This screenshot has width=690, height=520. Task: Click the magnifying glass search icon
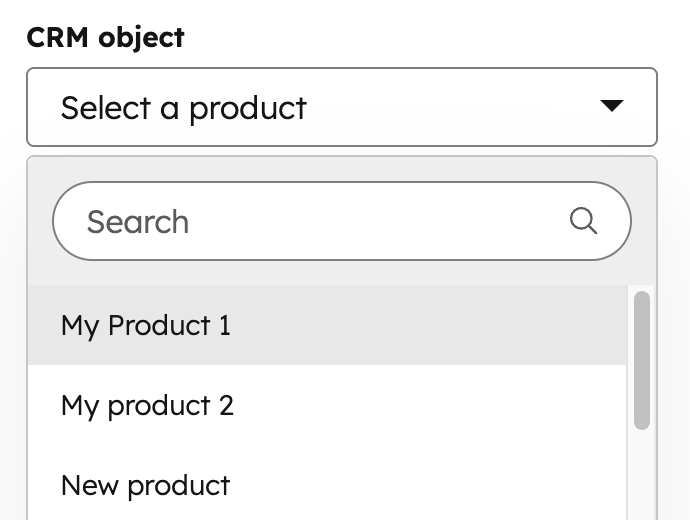pos(583,220)
